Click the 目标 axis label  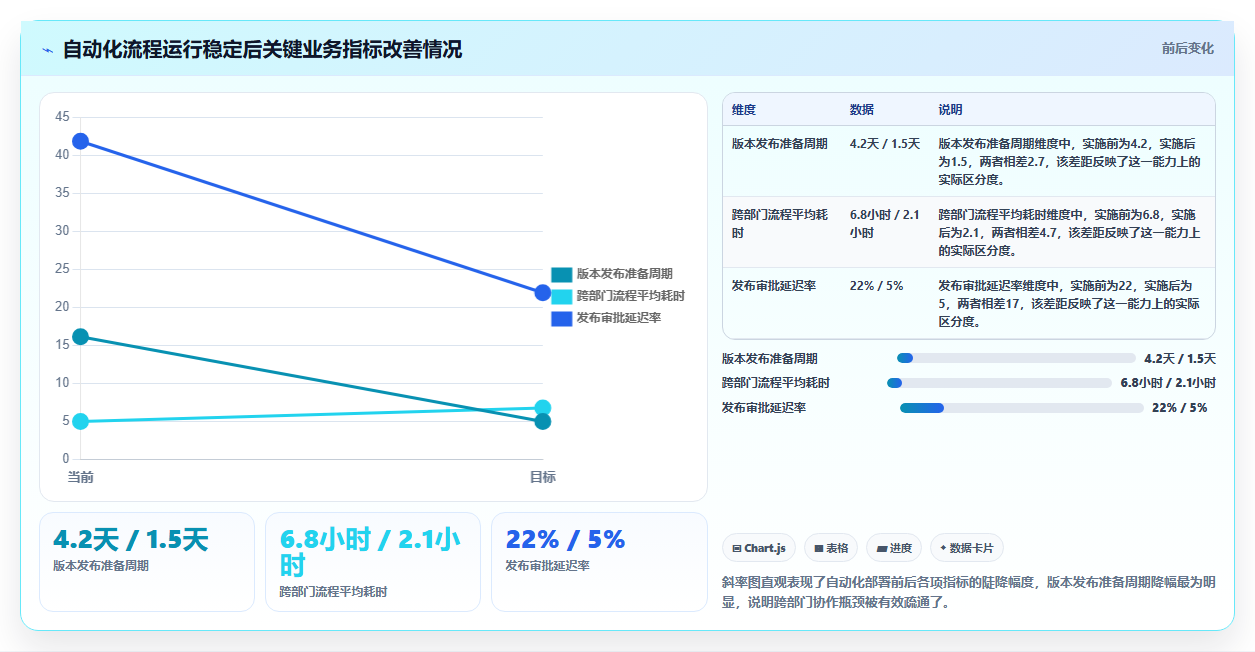click(x=543, y=477)
